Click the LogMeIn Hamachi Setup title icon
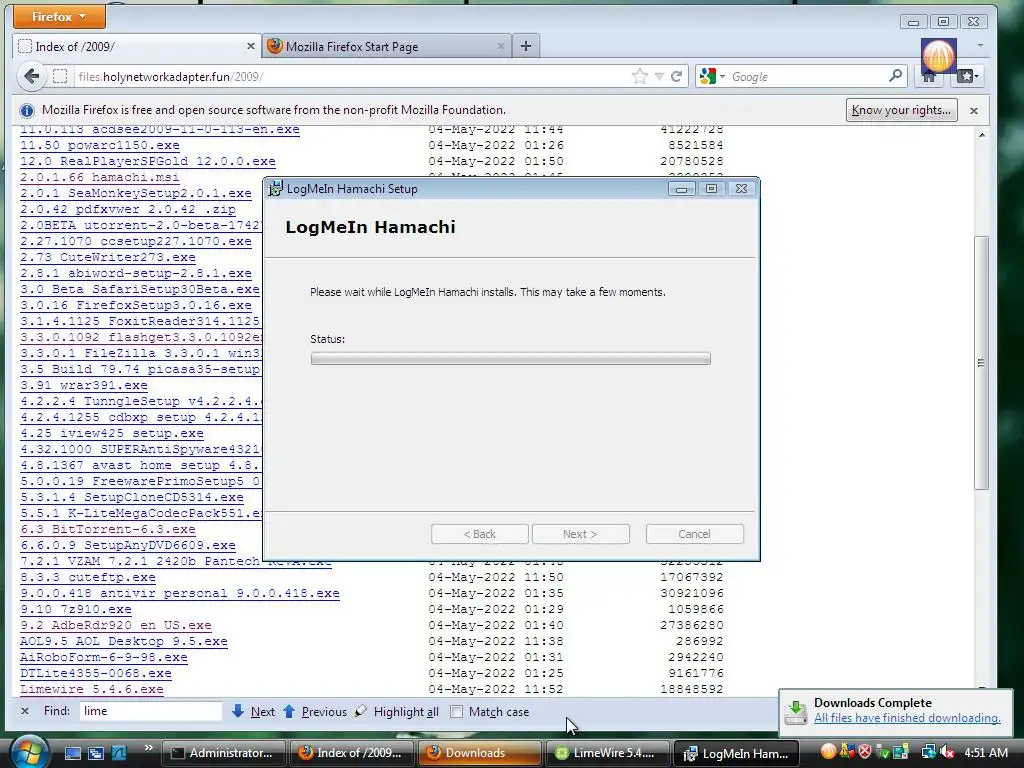This screenshot has width=1024, height=768. pyautogui.click(x=276, y=189)
